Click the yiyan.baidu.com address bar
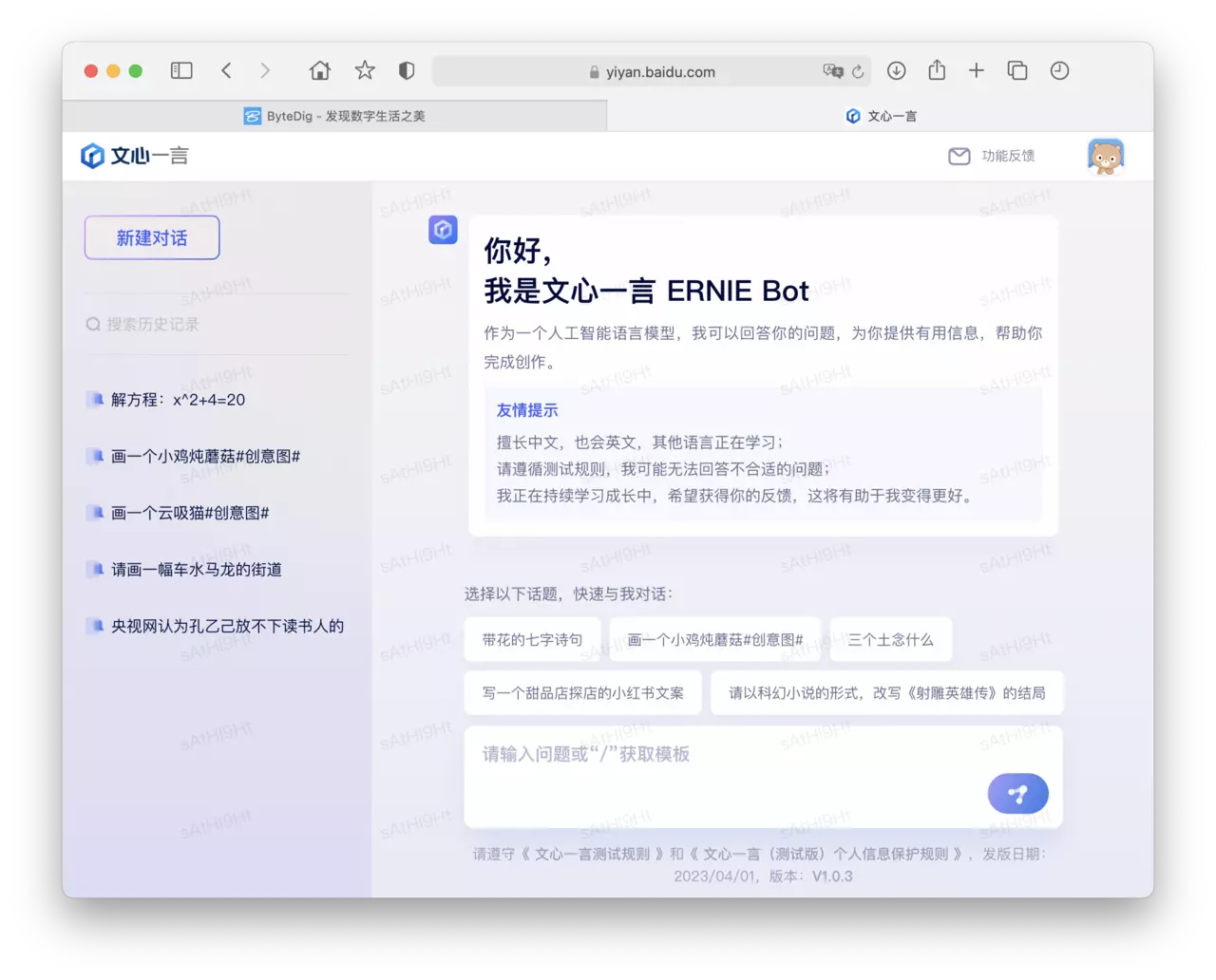This screenshot has height=980, width=1216. tap(653, 71)
